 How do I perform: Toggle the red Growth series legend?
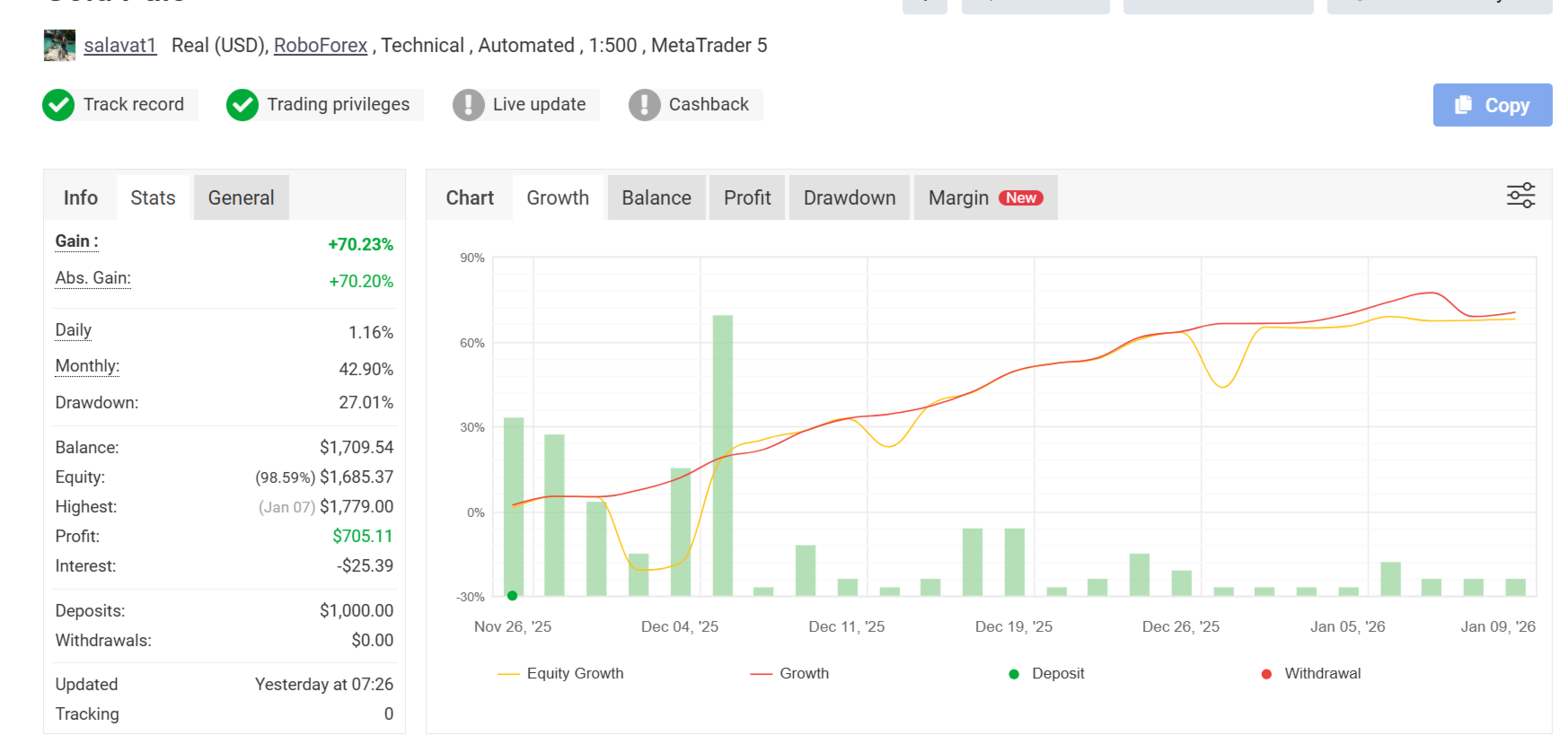790,674
